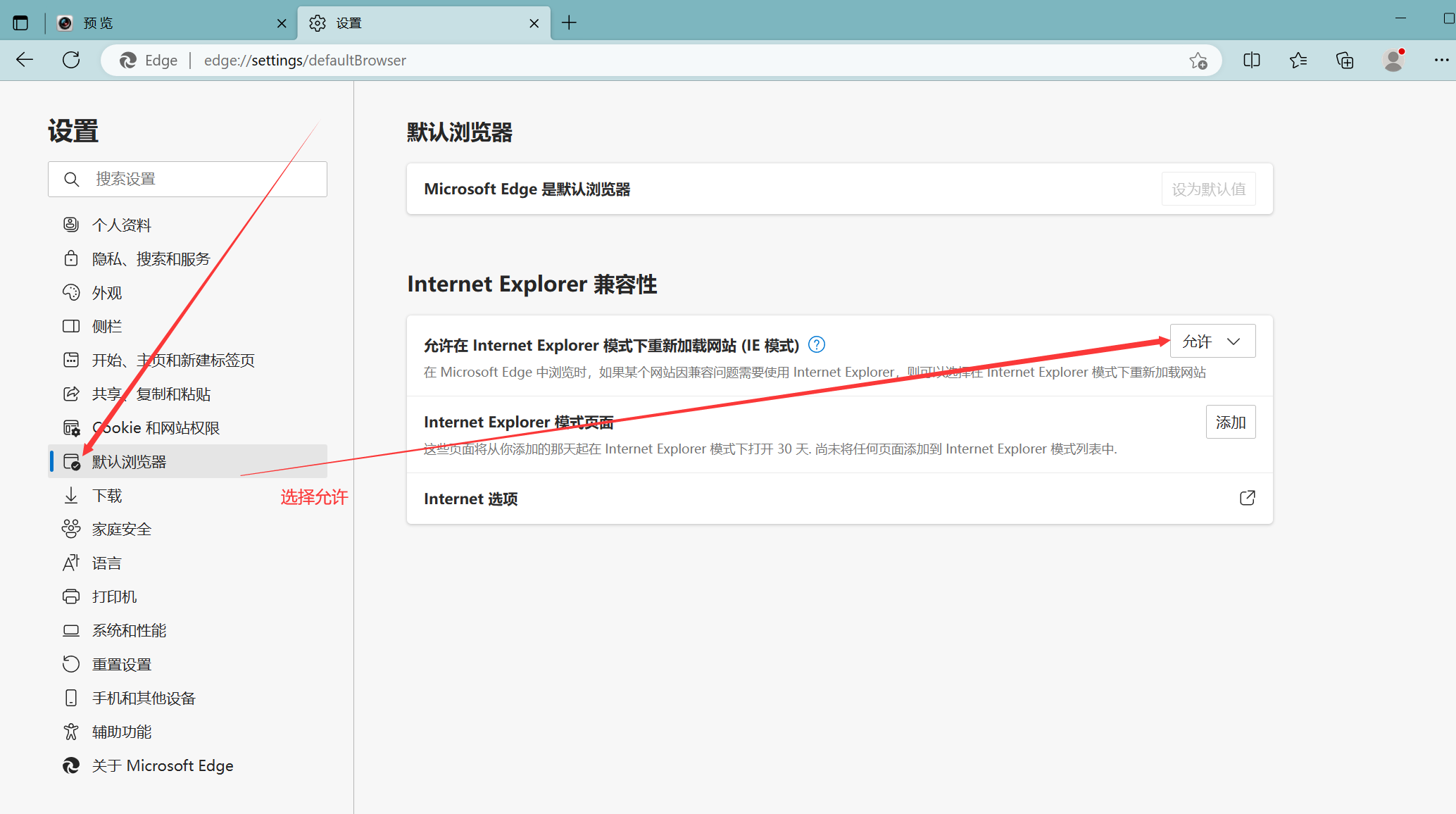Click the 隐私 lock icon
1456x814 pixels.
coord(71,258)
